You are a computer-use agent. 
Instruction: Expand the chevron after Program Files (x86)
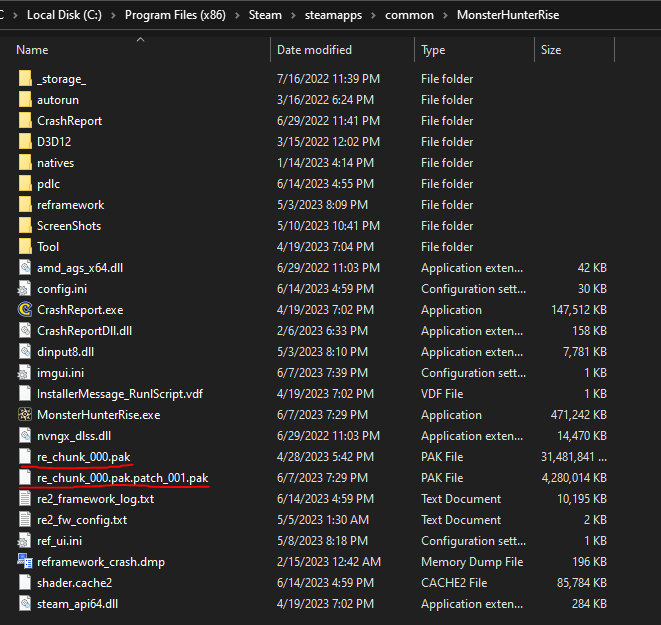click(x=237, y=15)
